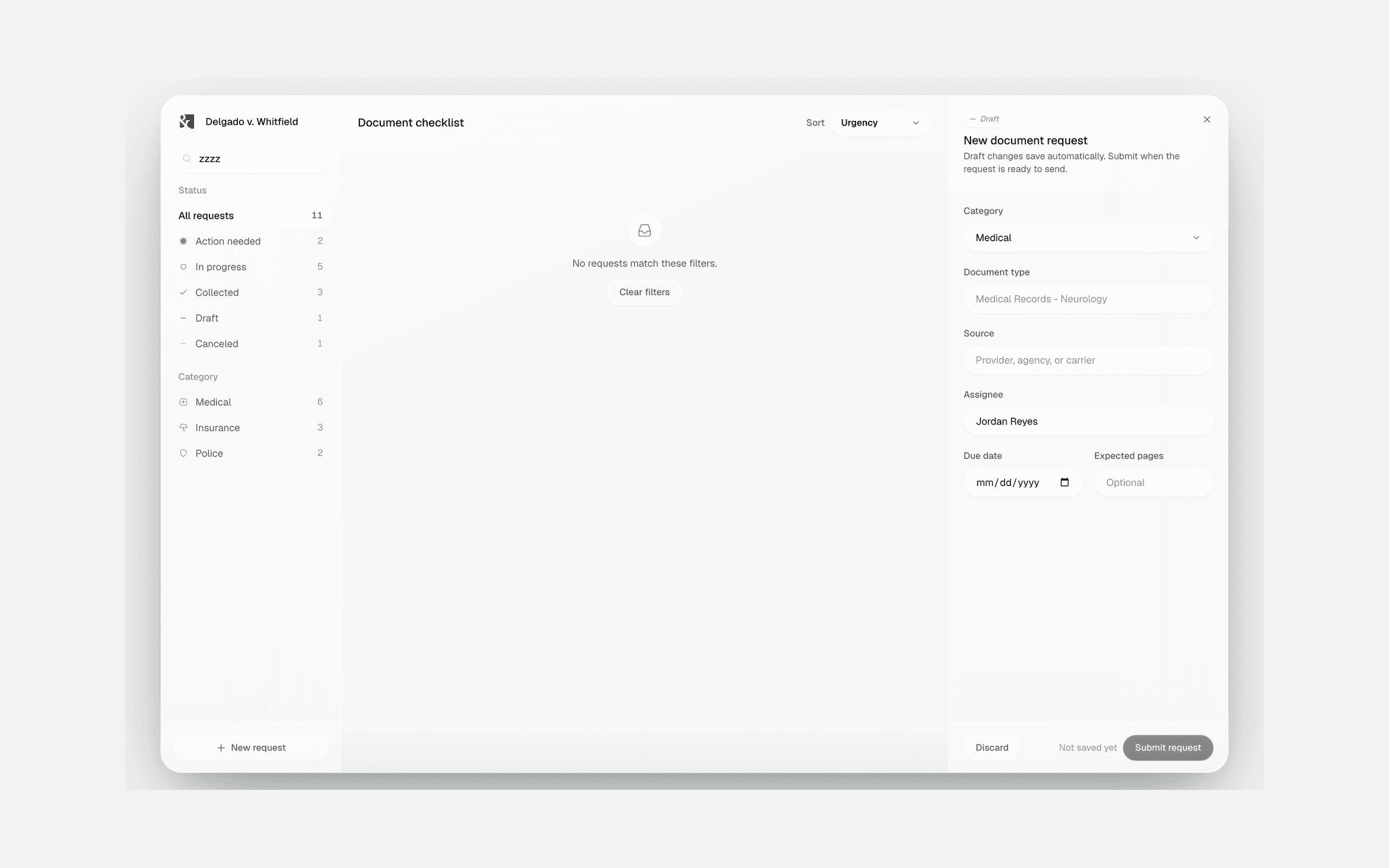Click the Not saved yet status text
The image size is (1389, 868).
pyautogui.click(x=1087, y=748)
